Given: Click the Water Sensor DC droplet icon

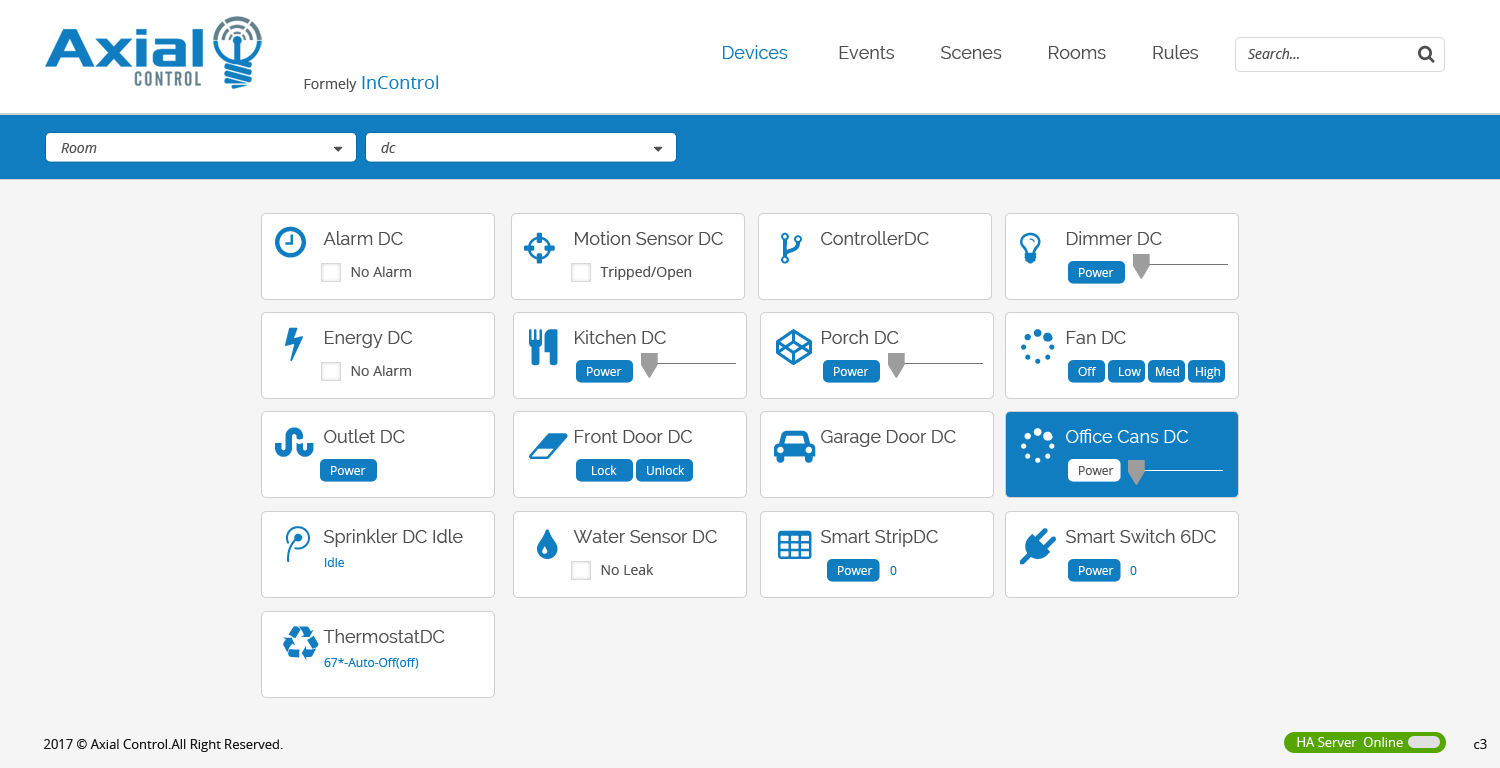Looking at the screenshot, I should pyautogui.click(x=546, y=545).
